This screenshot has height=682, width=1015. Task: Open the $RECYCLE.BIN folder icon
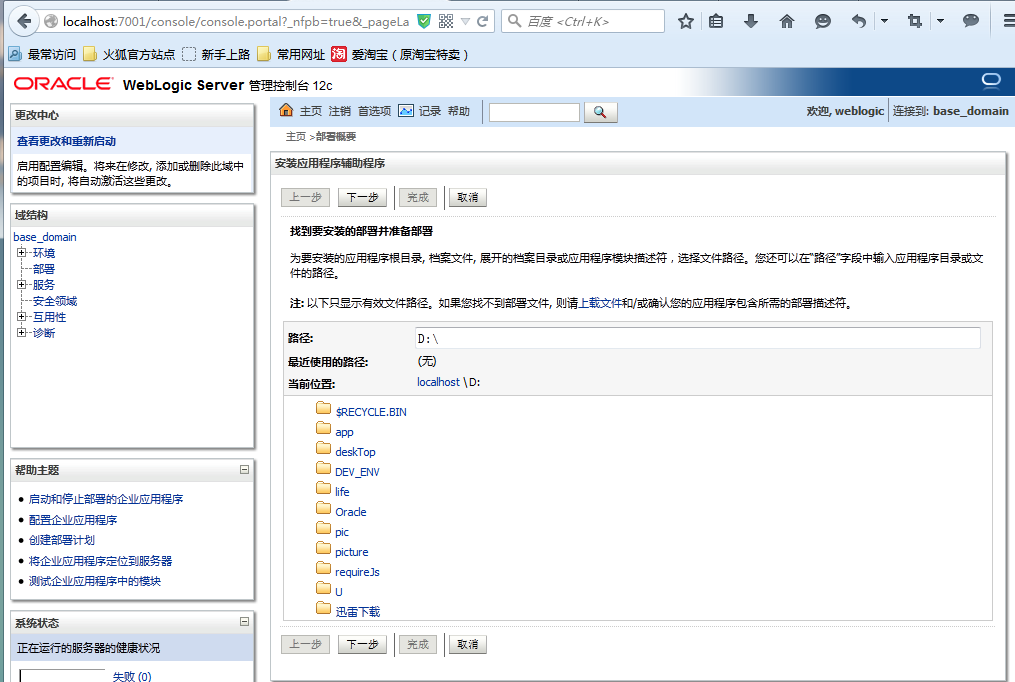click(x=324, y=408)
